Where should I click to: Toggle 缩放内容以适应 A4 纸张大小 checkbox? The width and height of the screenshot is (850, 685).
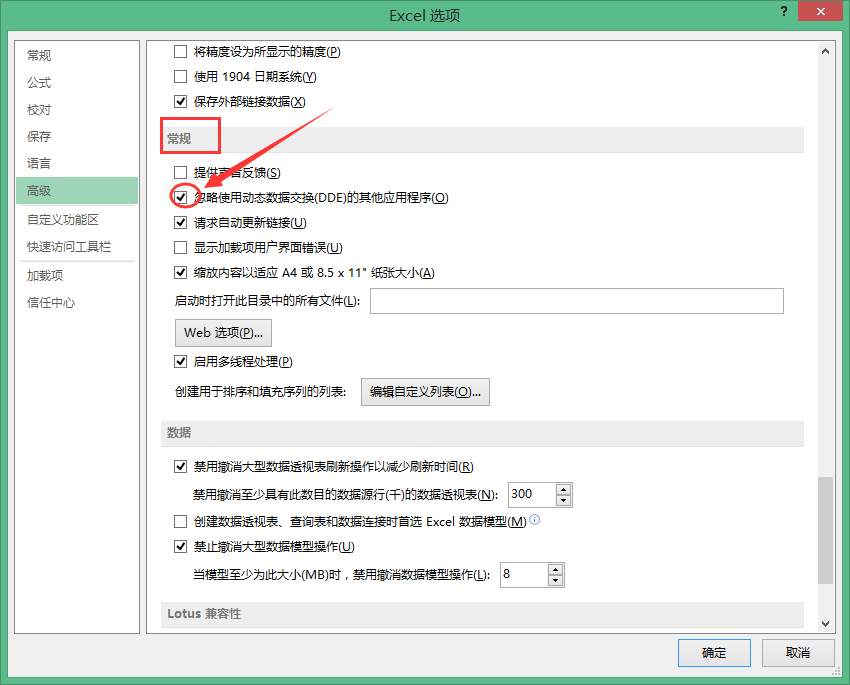pos(181,272)
